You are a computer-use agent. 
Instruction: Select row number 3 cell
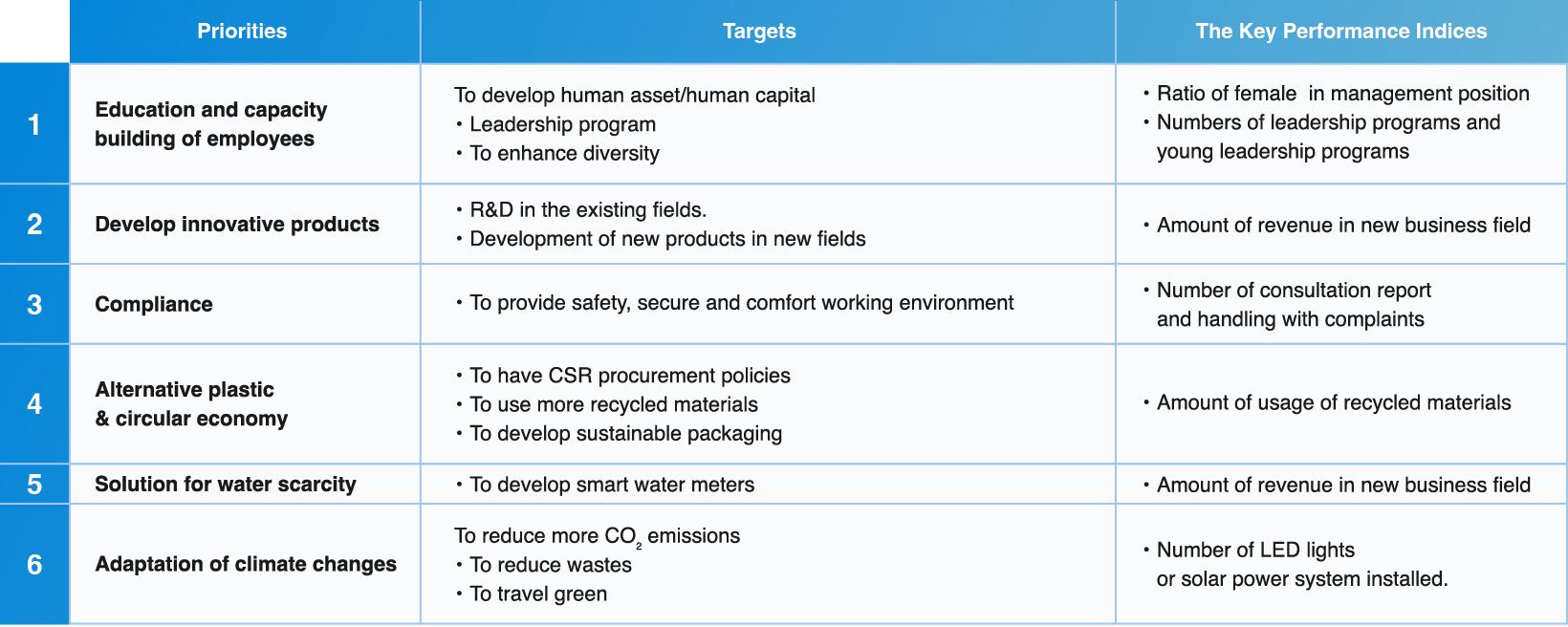pyautogui.click(x=34, y=305)
